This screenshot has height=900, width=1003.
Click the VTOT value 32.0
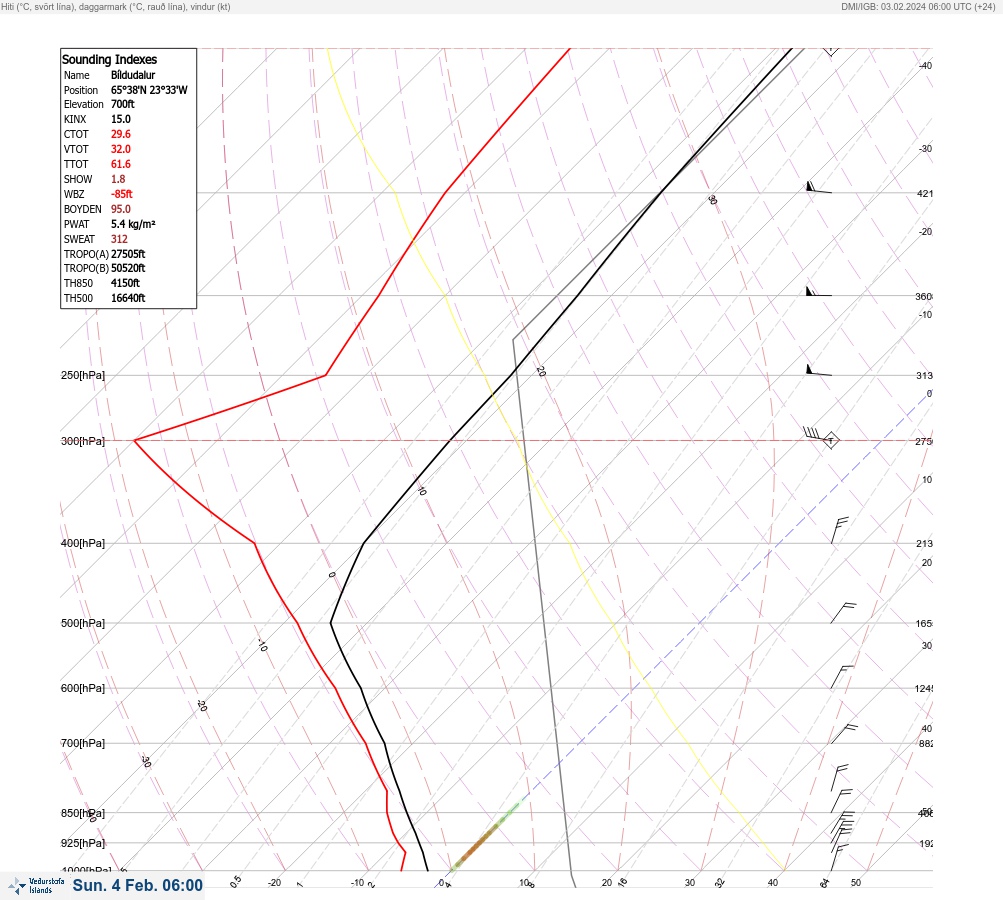(x=121, y=149)
